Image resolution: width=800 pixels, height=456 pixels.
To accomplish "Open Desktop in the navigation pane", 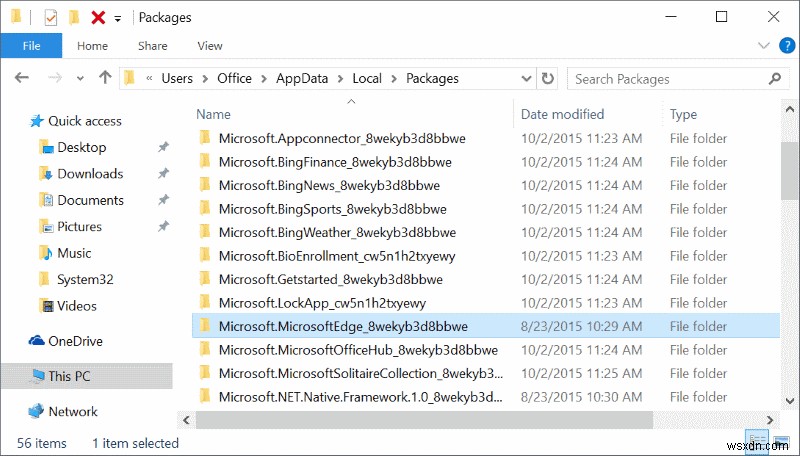I will [82, 147].
